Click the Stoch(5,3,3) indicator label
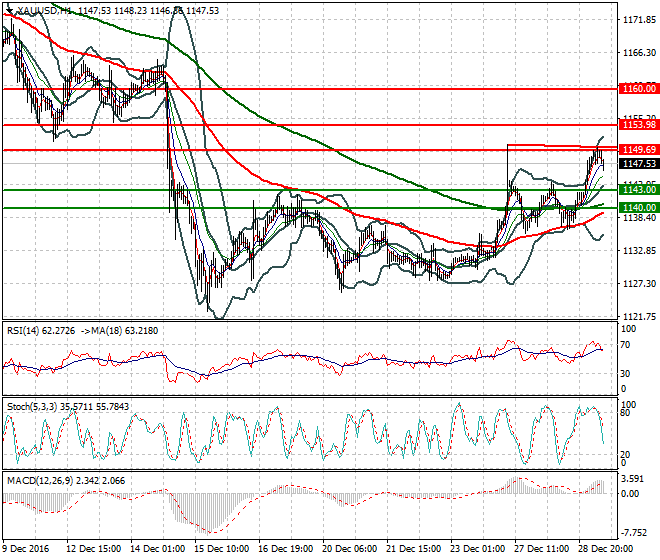This screenshot has width=660, height=560. pos(32,407)
